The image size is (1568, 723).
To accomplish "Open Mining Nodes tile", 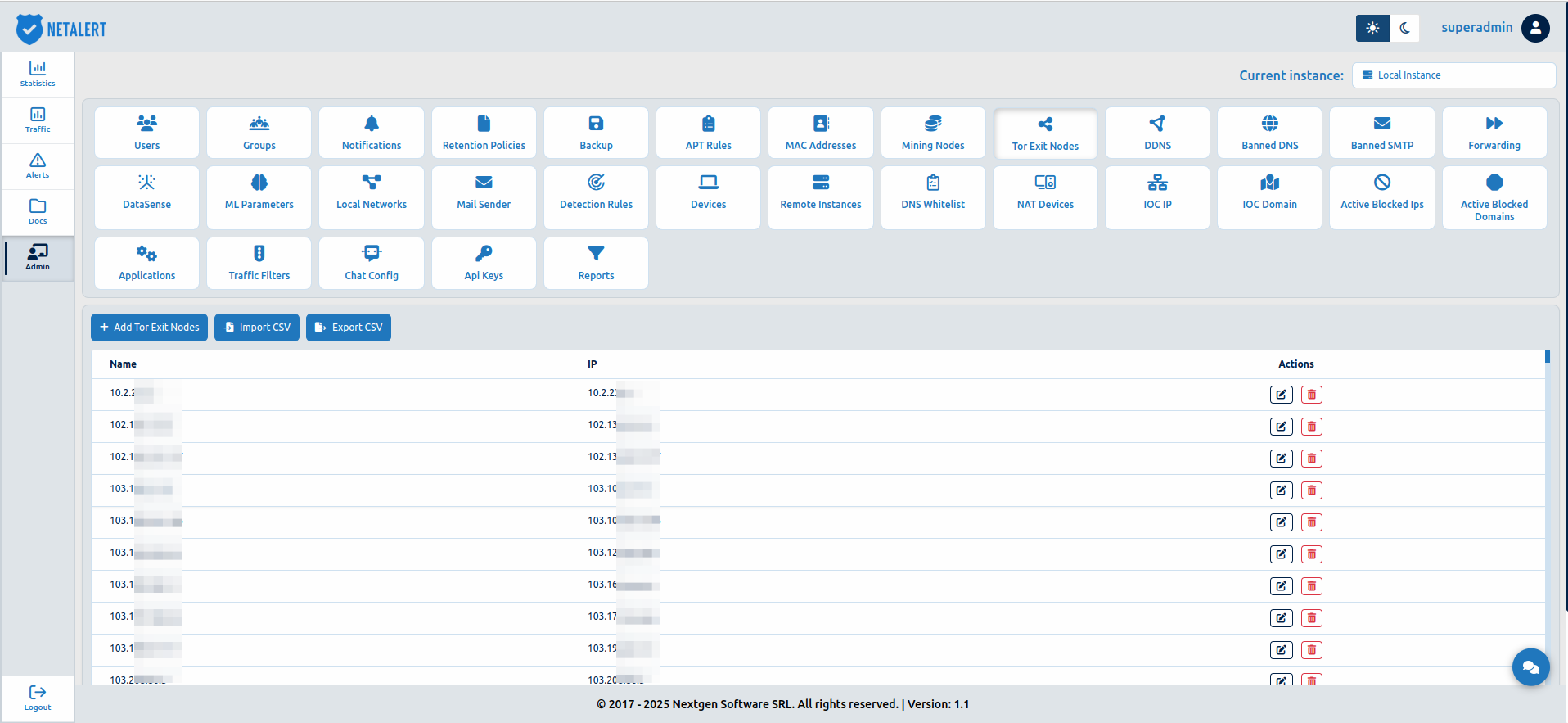I will pos(933,133).
